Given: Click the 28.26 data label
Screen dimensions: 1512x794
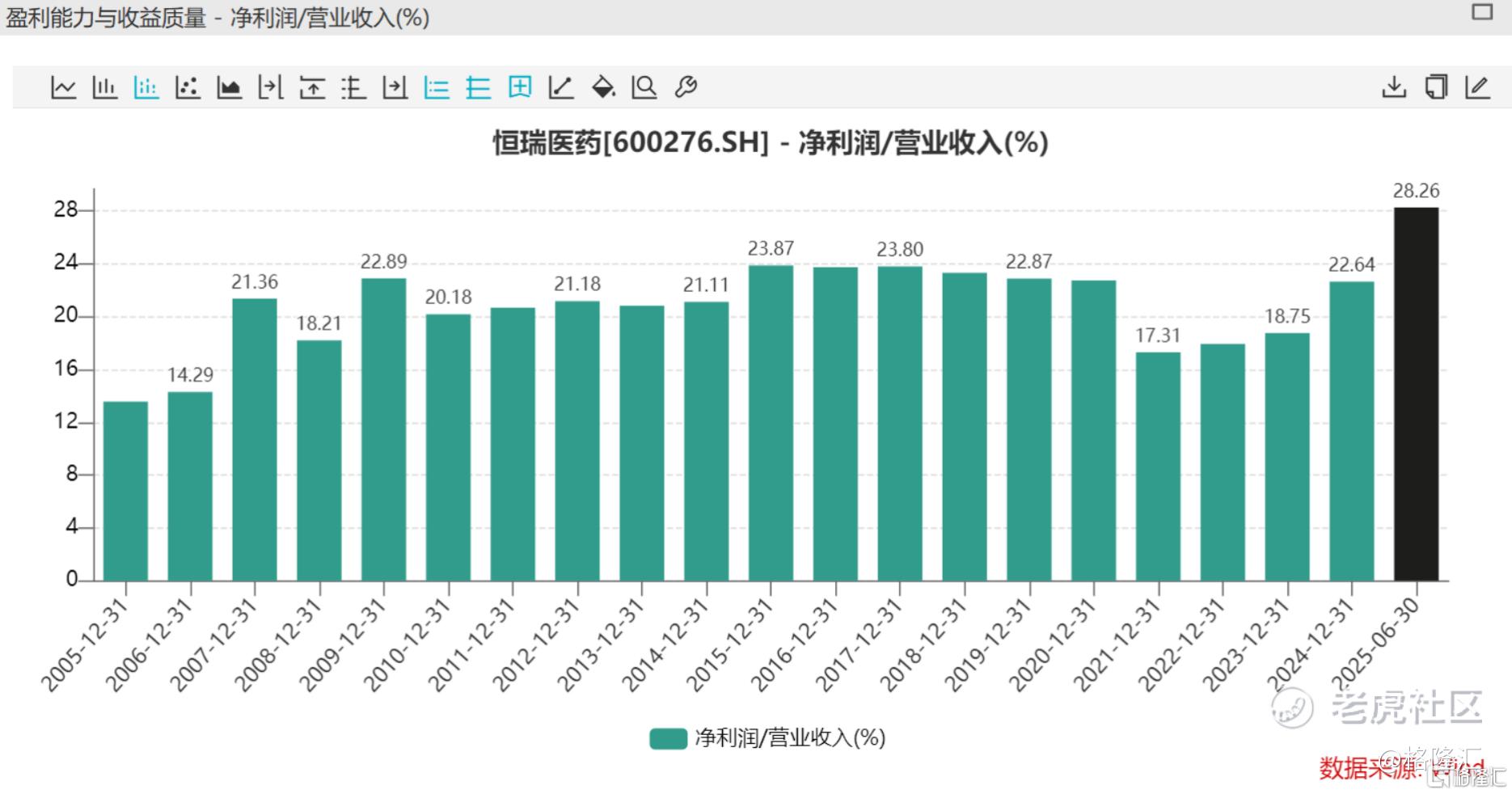Looking at the screenshot, I should click(x=1416, y=191).
